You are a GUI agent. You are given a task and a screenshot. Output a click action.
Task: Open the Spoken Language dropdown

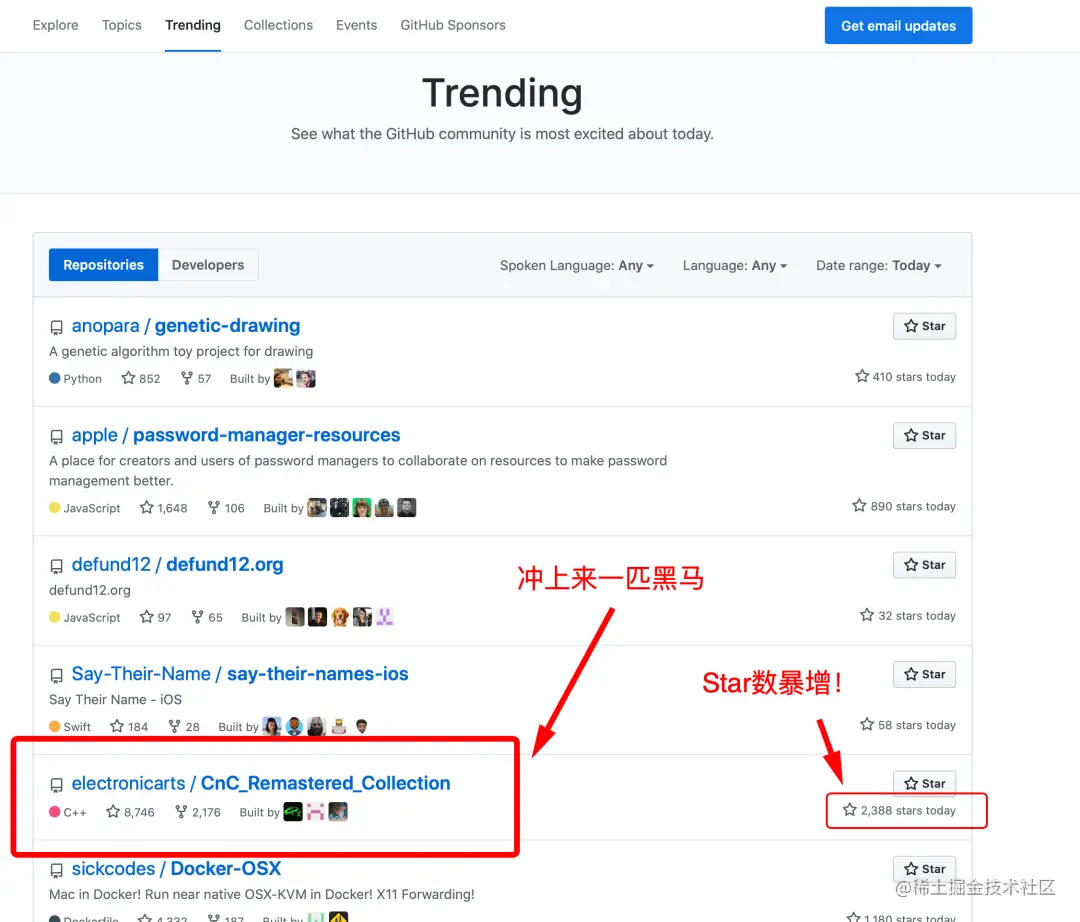577,266
